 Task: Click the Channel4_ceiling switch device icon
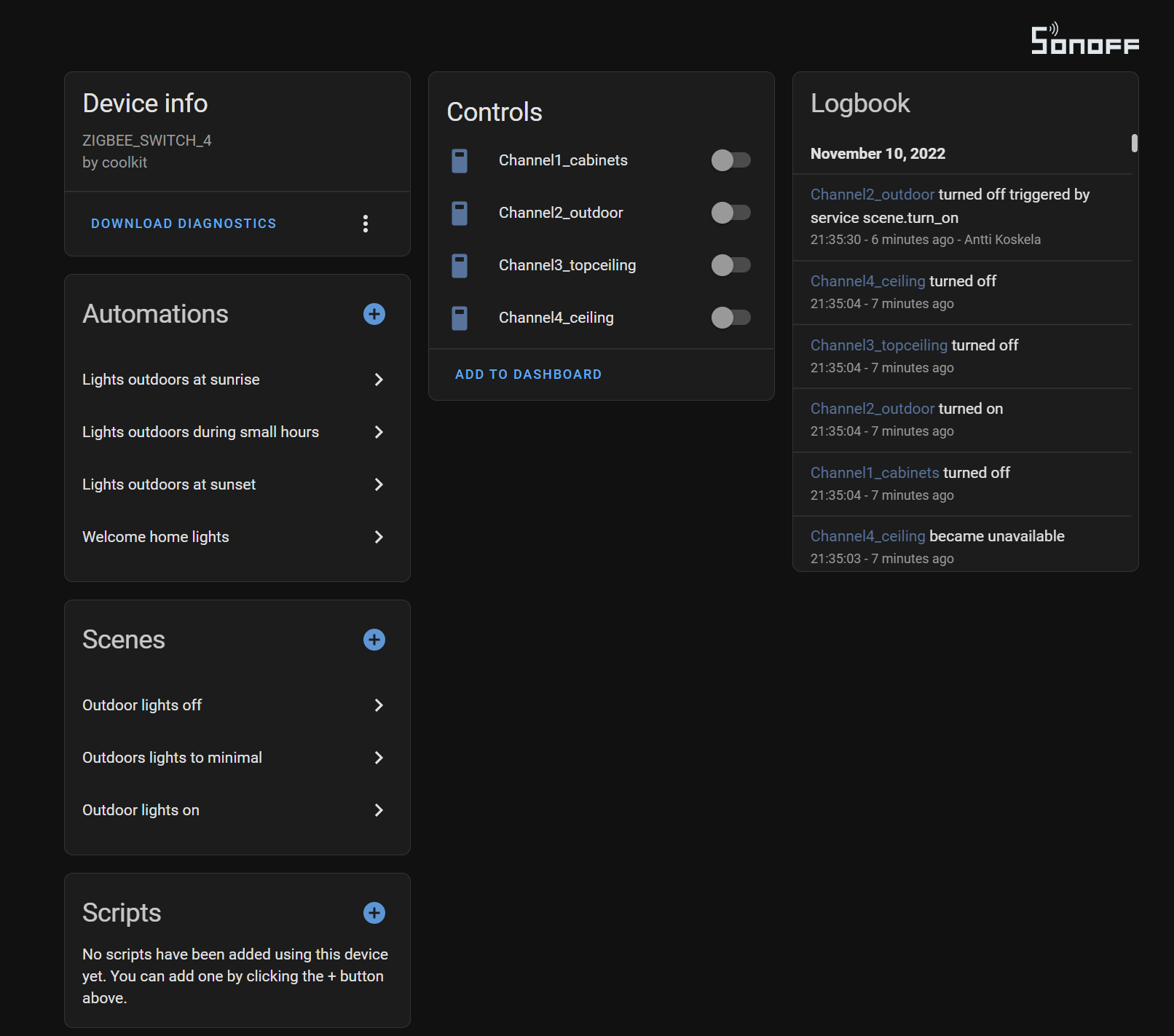(460, 318)
